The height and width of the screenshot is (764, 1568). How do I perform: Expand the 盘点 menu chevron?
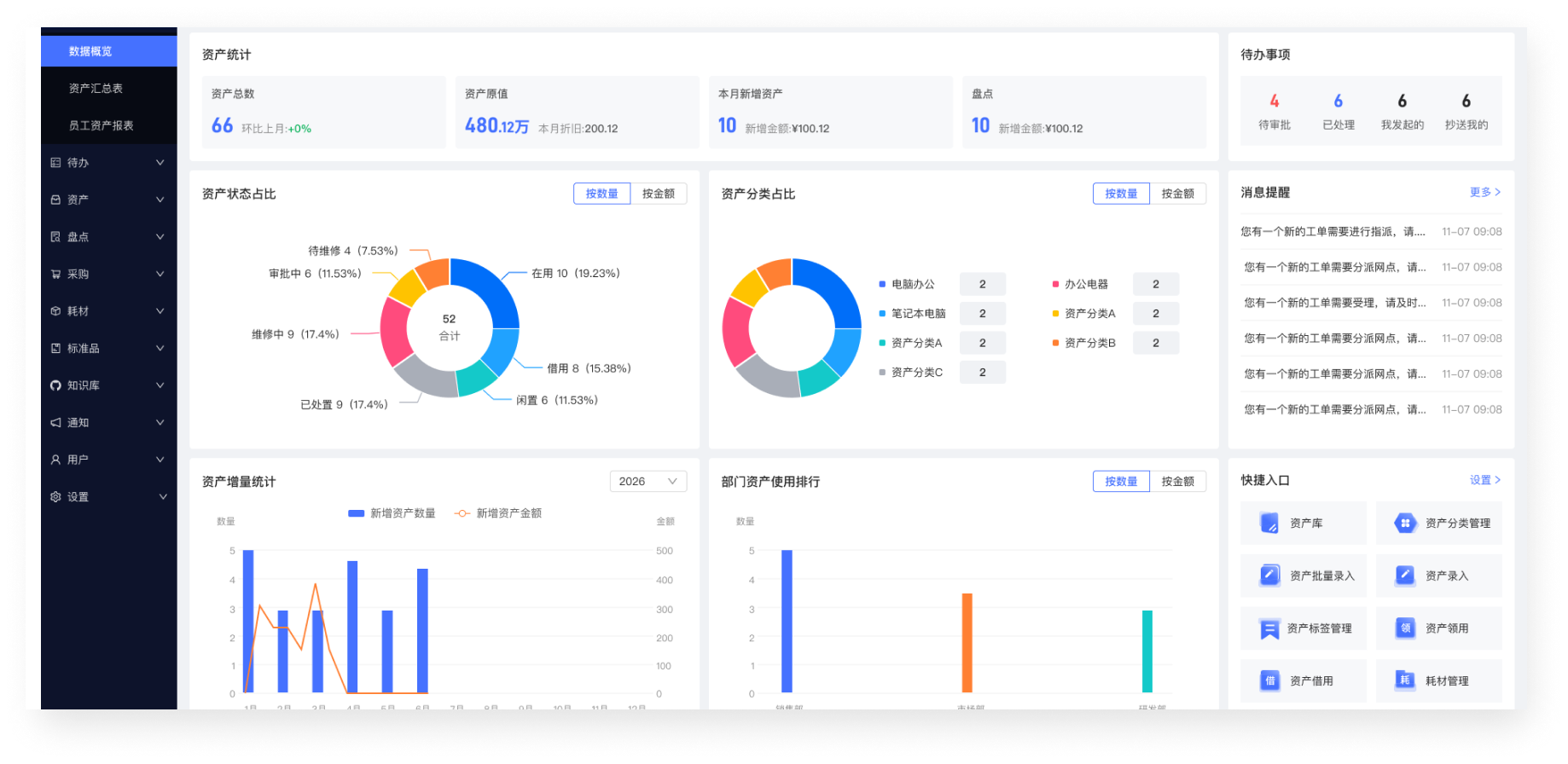pyautogui.click(x=160, y=237)
